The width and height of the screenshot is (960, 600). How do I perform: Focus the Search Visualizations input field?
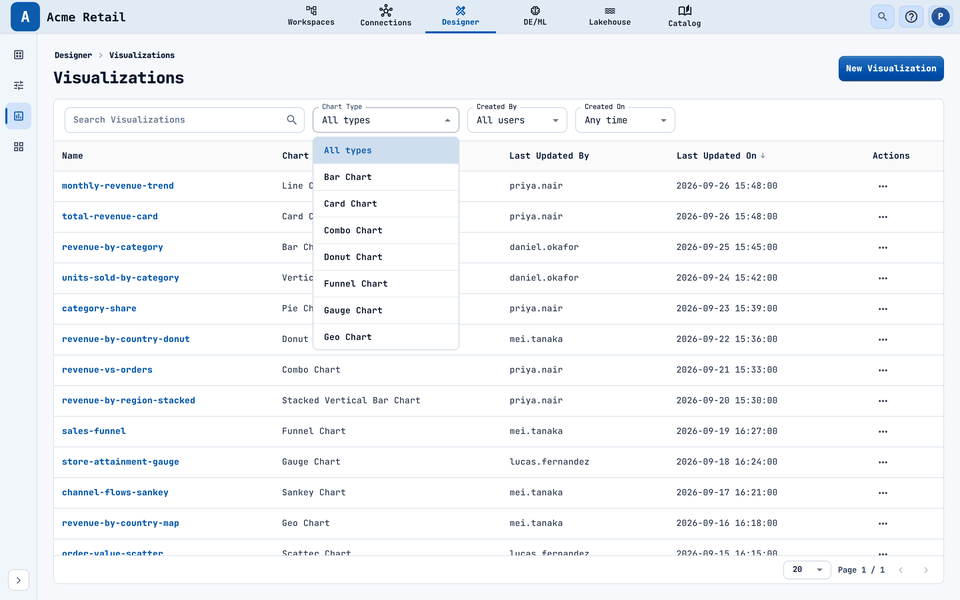point(184,120)
